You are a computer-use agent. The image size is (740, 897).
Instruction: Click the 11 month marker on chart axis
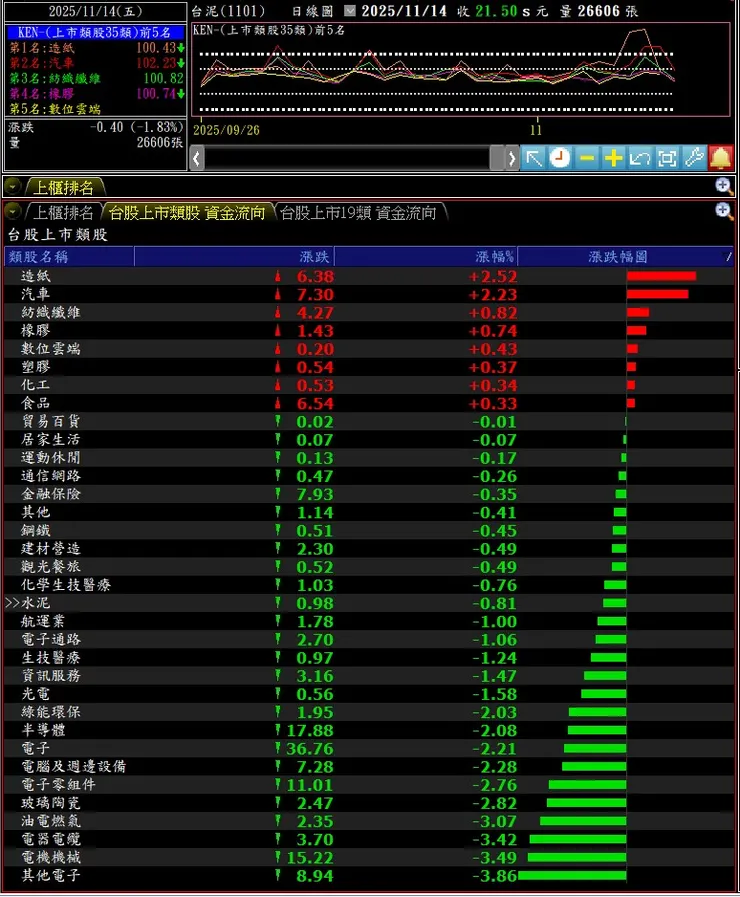[x=536, y=130]
